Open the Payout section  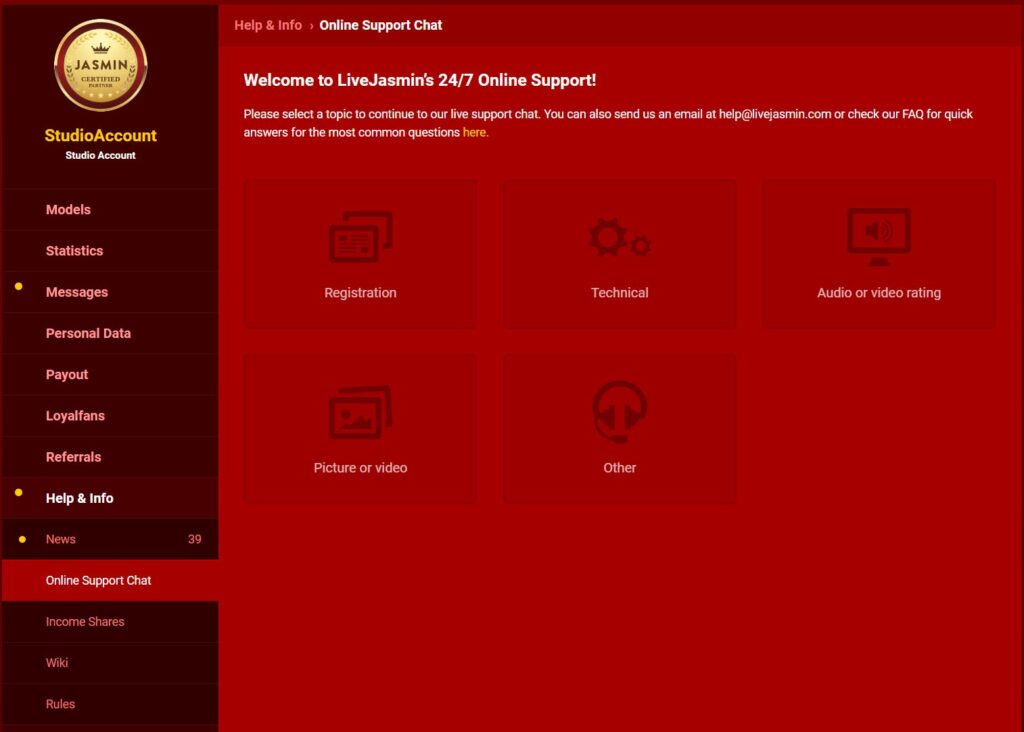(110, 374)
